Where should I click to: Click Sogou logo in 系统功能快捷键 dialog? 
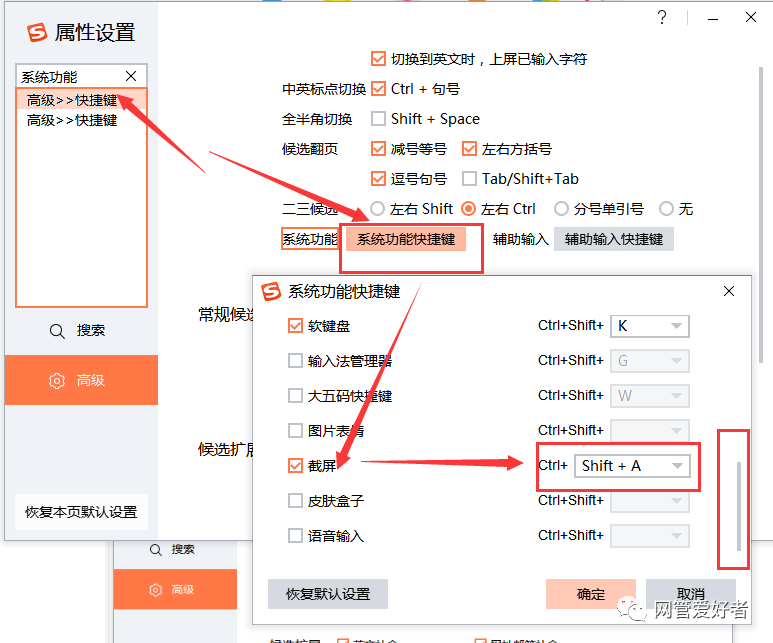click(x=271, y=291)
